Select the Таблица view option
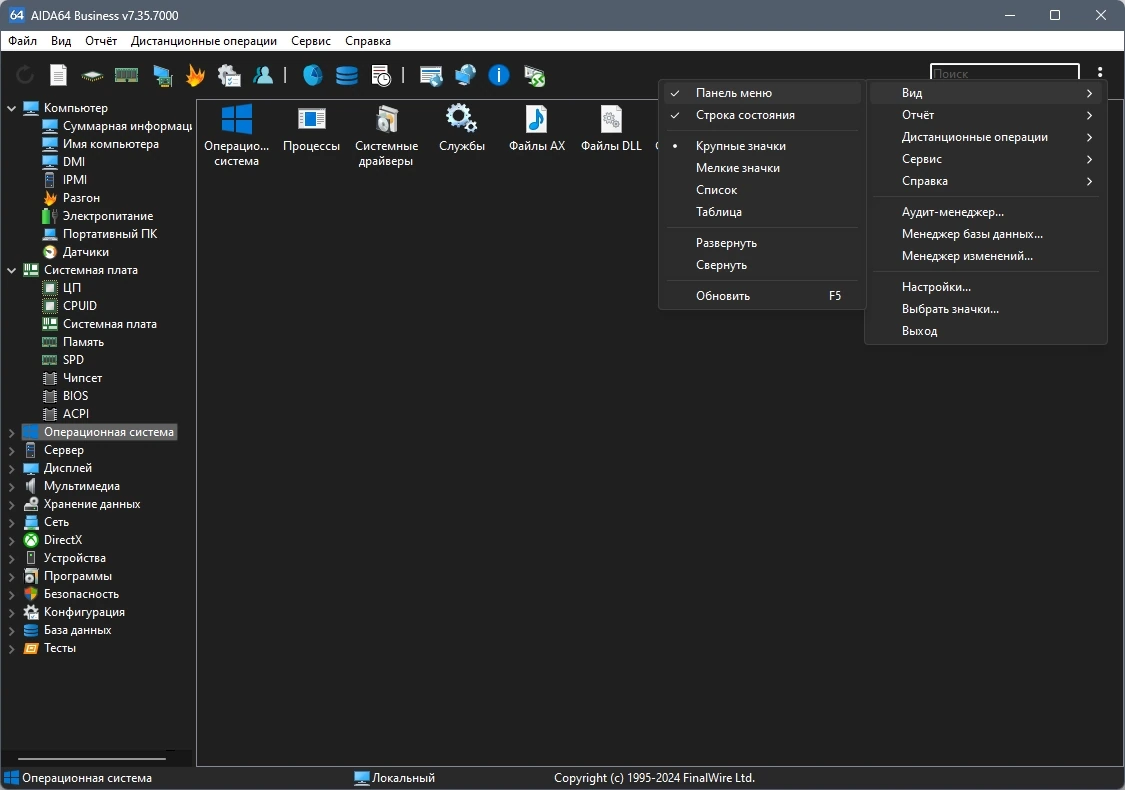This screenshot has height=790, width=1125. (x=761, y=212)
